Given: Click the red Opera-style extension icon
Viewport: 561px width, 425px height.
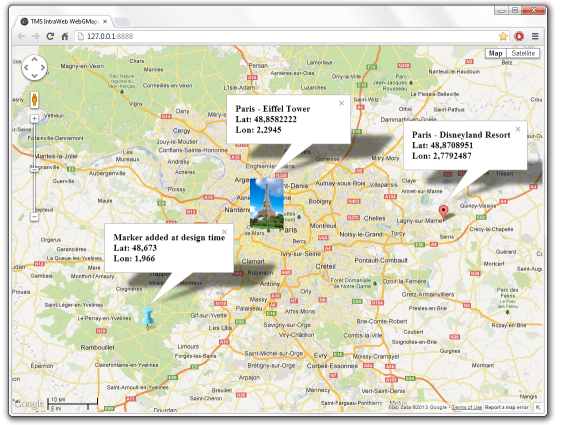Looking at the screenshot, I should tap(519, 36).
